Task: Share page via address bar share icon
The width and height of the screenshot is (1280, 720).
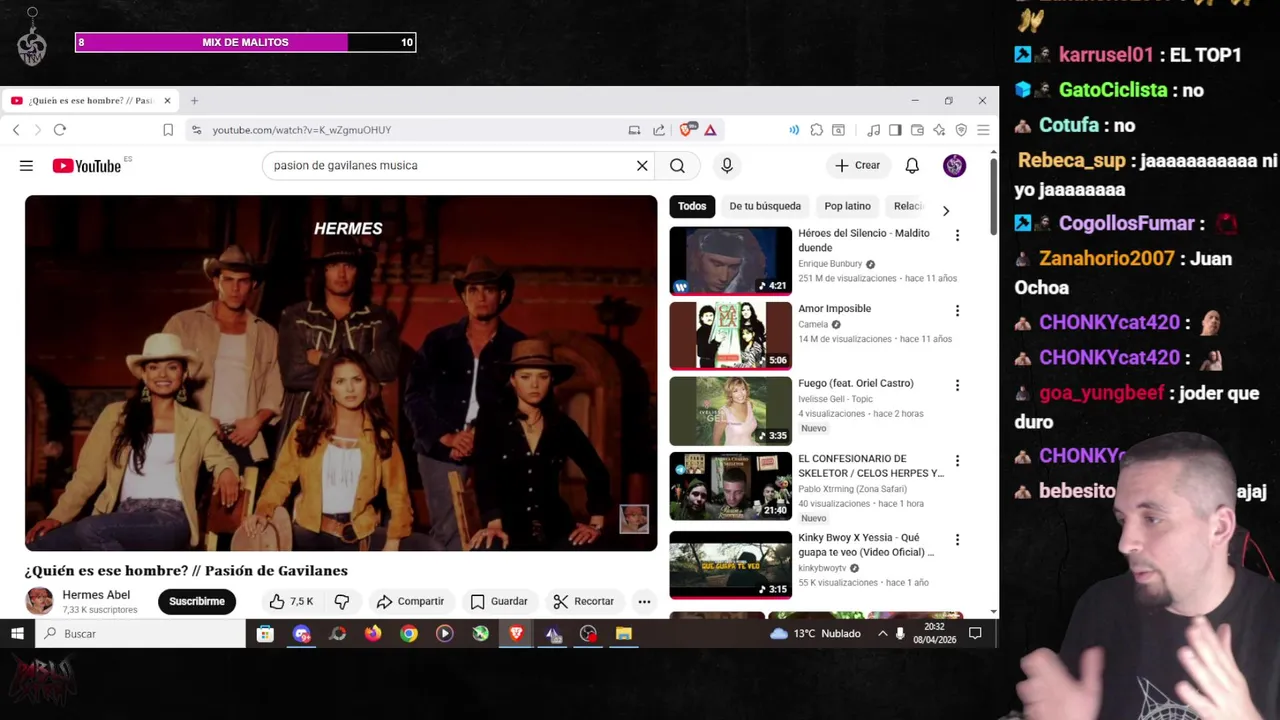Action: coord(659,130)
